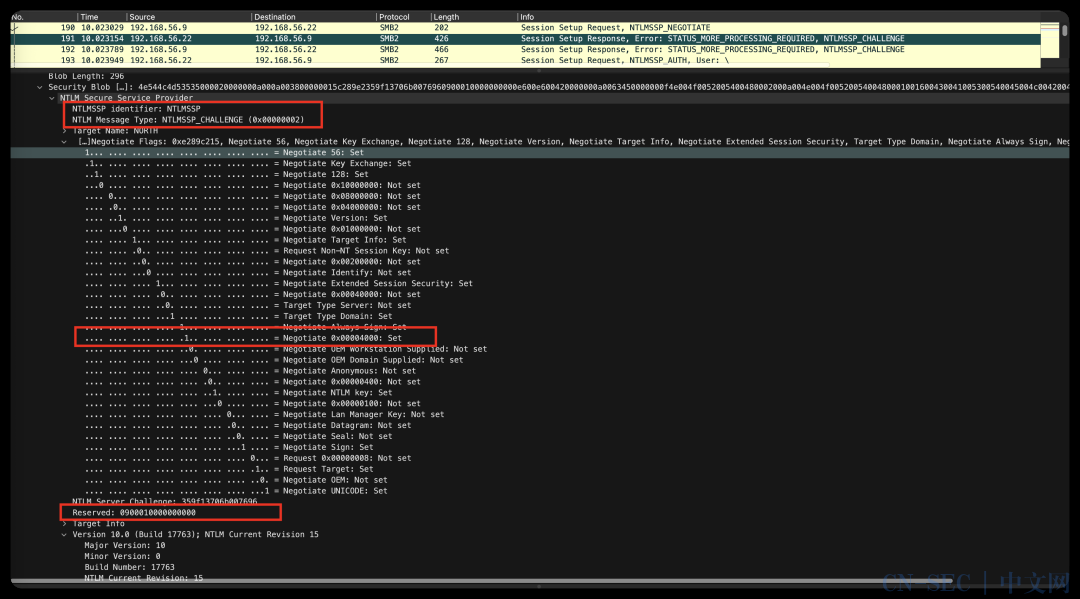1080x599 pixels.
Task: Click the packet details horizontal scrollbar
Action: (x=482, y=582)
